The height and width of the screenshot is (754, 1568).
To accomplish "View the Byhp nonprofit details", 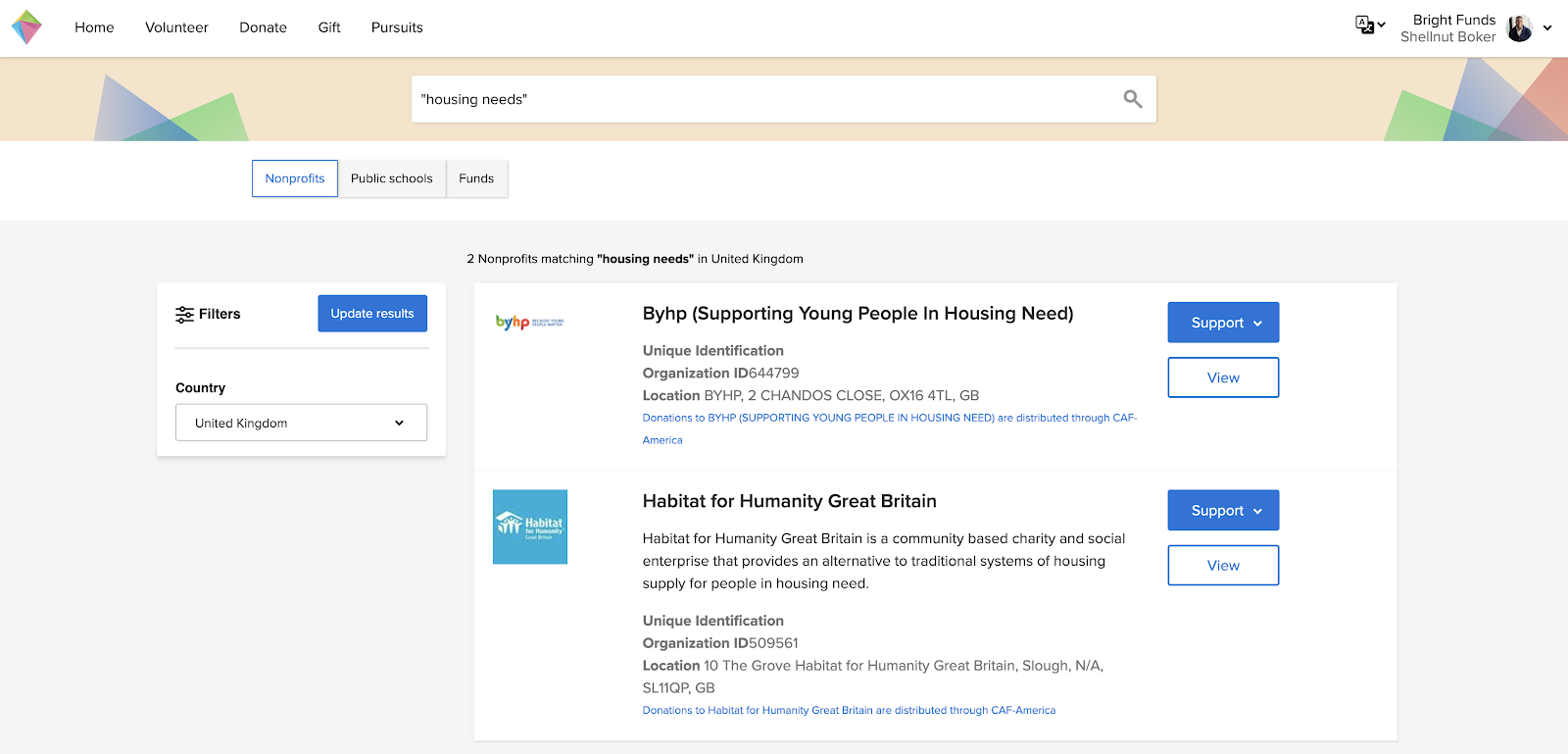I will pyautogui.click(x=1223, y=377).
